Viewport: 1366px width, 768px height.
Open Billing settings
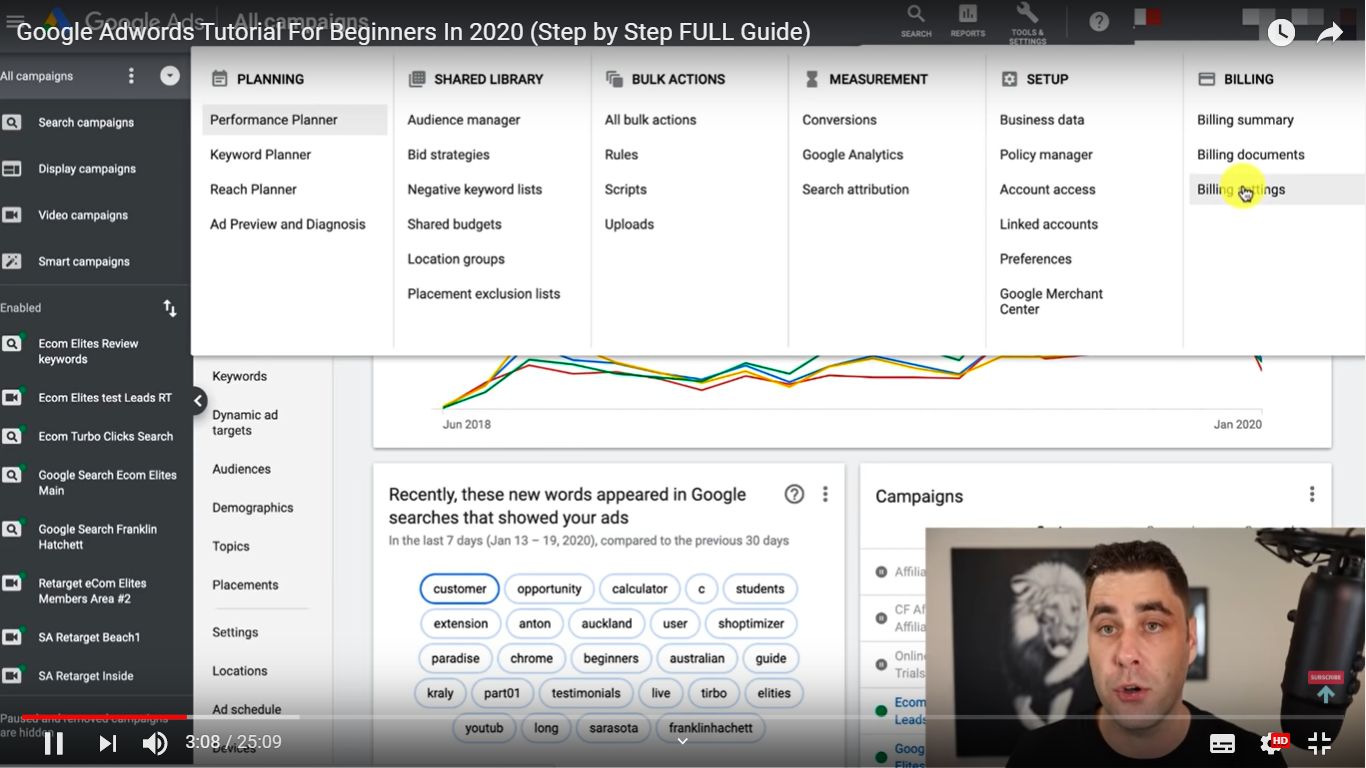(x=1276, y=190)
